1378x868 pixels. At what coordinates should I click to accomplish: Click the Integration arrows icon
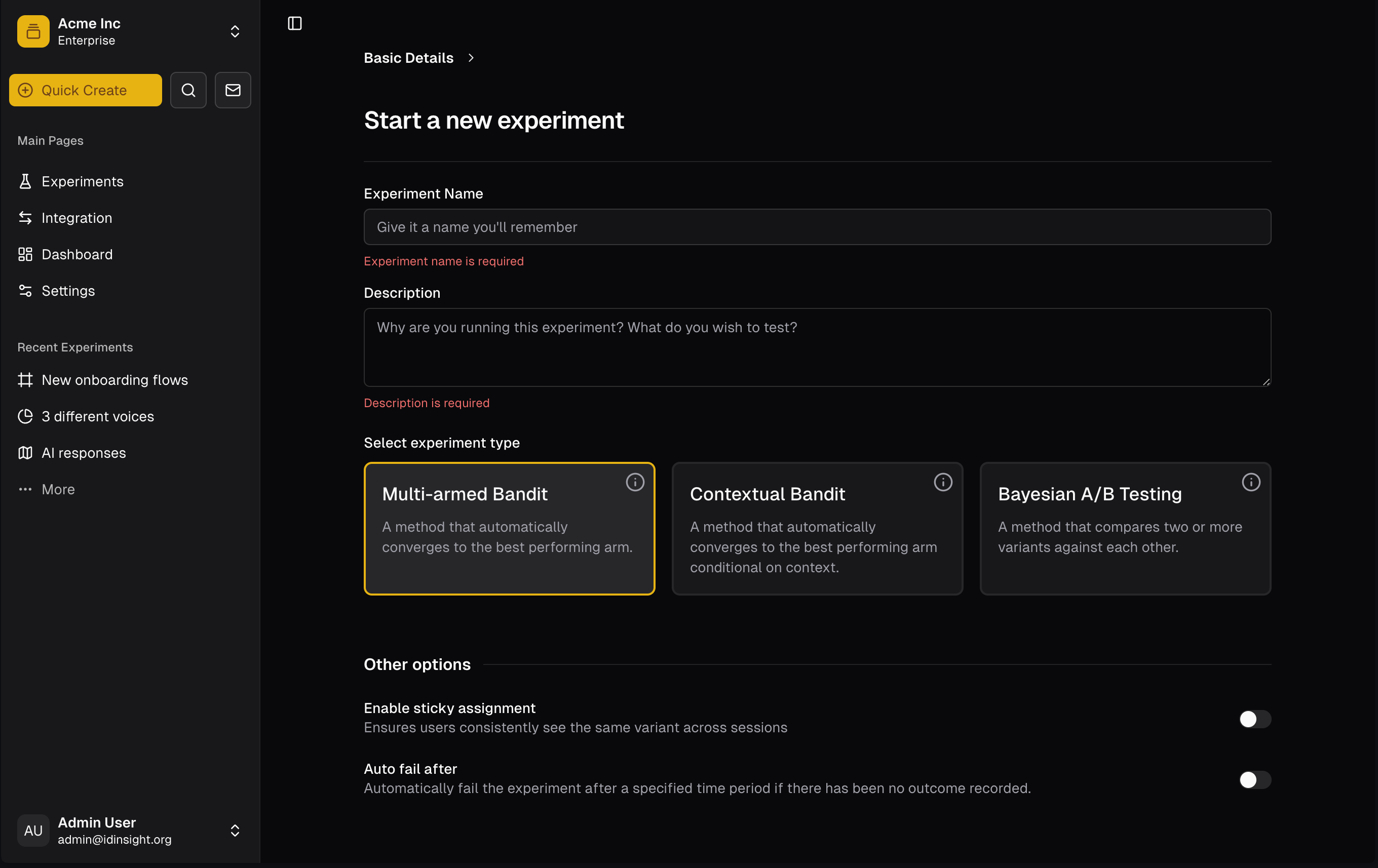pos(25,218)
